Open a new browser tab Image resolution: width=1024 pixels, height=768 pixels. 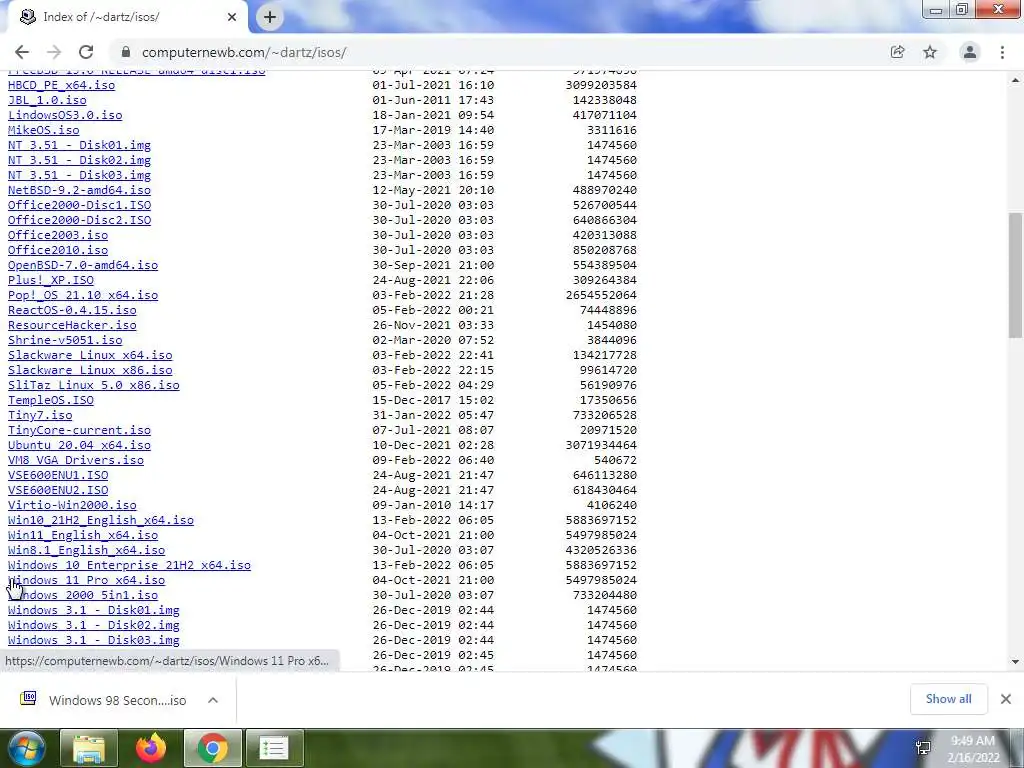[270, 17]
